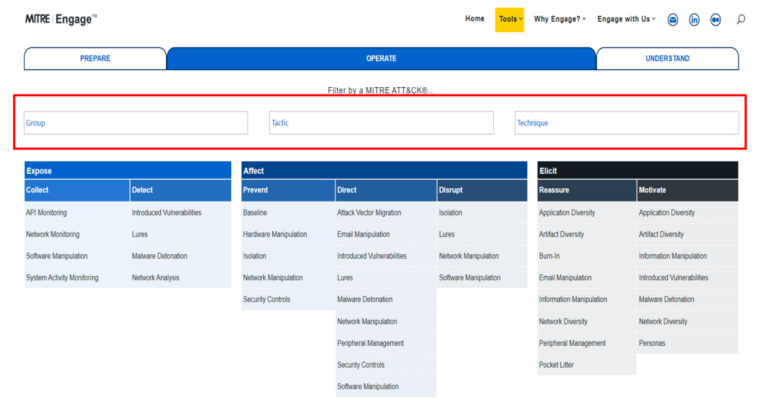Open the Elicit goal header

tap(638, 171)
